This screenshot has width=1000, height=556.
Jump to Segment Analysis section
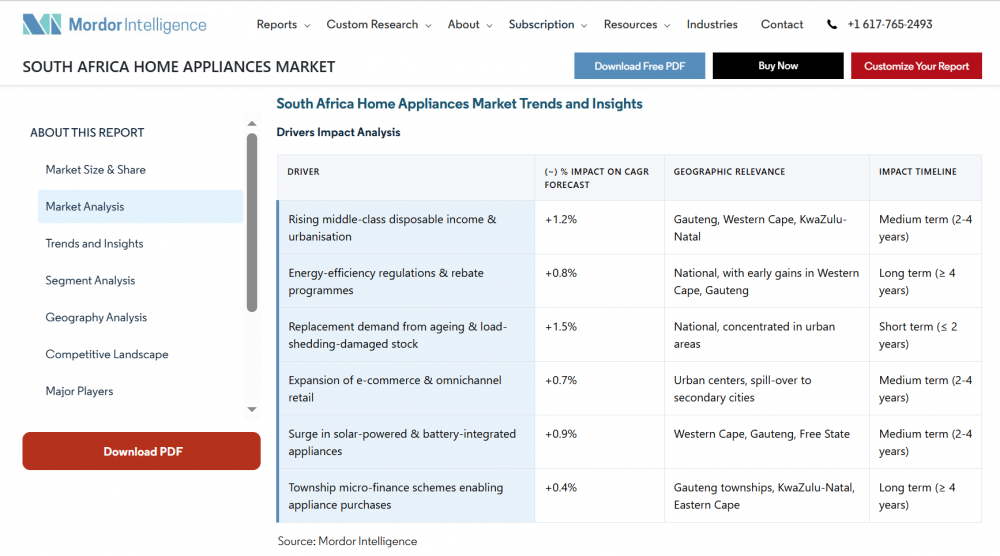tap(90, 281)
